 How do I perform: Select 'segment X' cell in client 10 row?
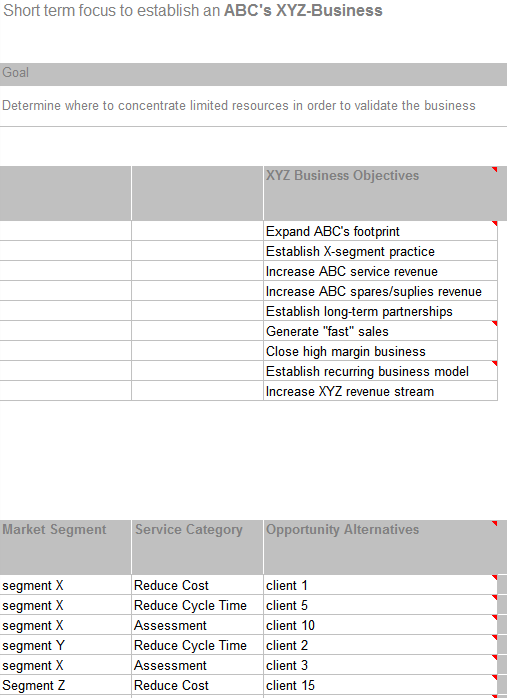pyautogui.click(x=65, y=625)
